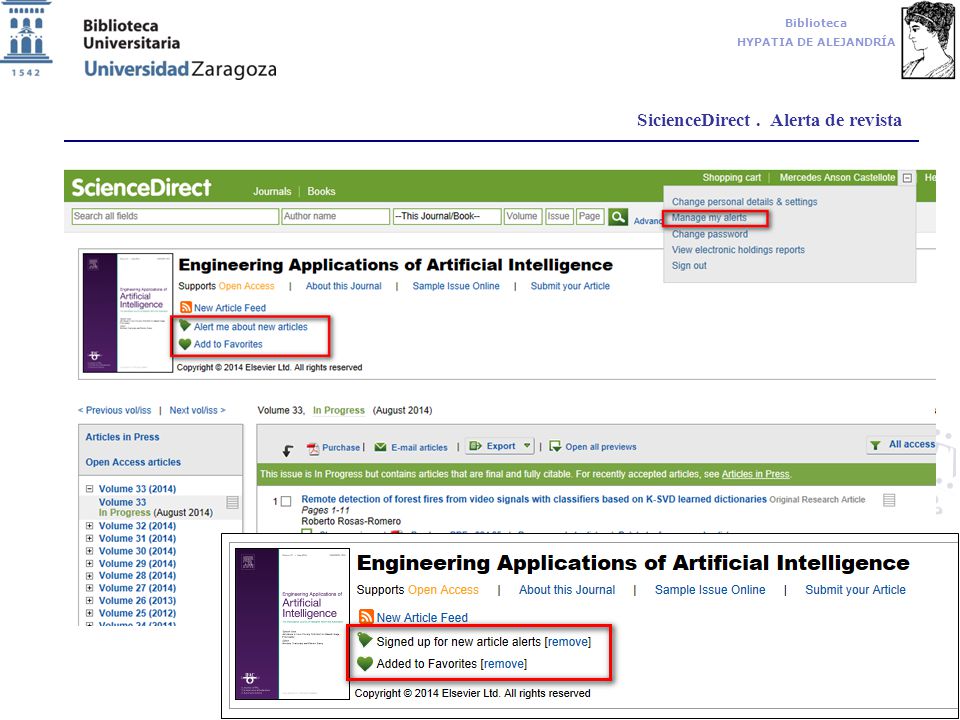This screenshot has width=960, height=720.
Task: Click remove beside Added to Favorites
Action: tap(504, 664)
